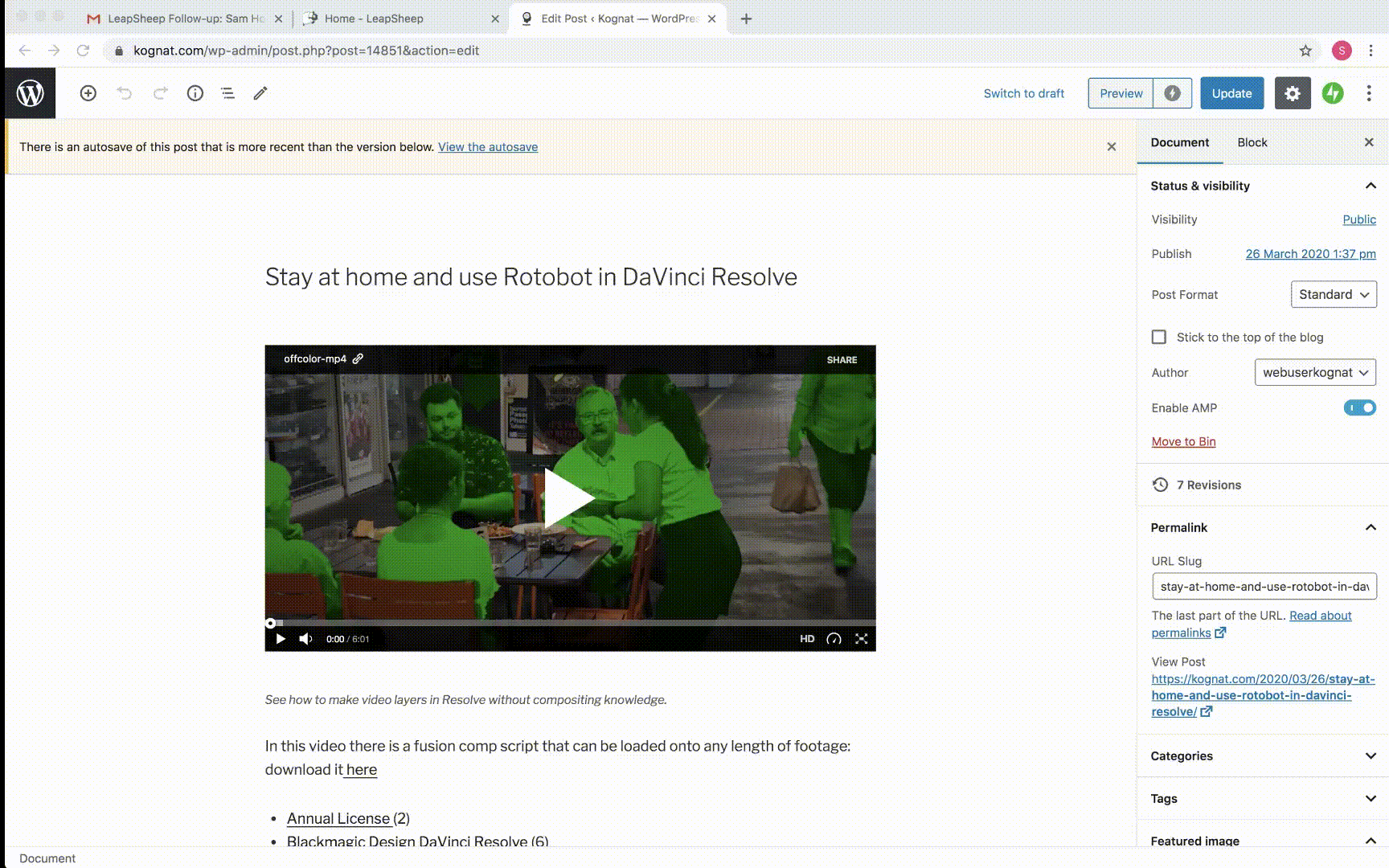This screenshot has width=1389, height=868.
Task: Close the settings sidebar
Action: (1369, 142)
